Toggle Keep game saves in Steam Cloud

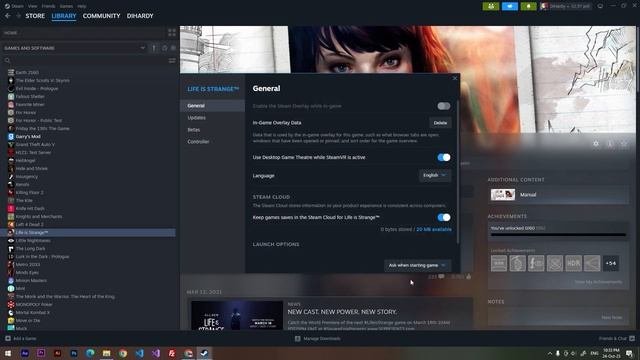[x=444, y=218]
